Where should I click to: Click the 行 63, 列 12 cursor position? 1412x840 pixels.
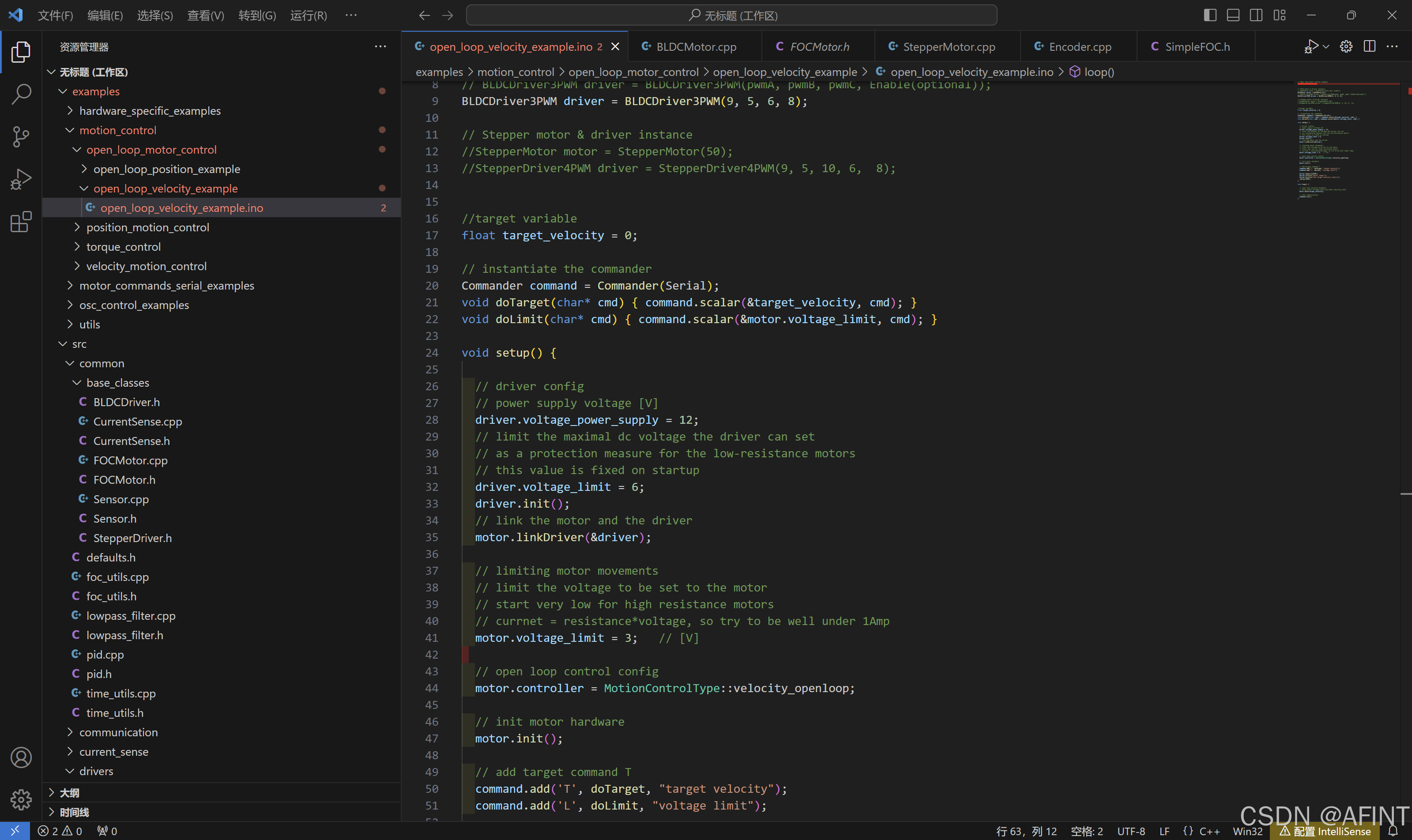click(x=1026, y=831)
